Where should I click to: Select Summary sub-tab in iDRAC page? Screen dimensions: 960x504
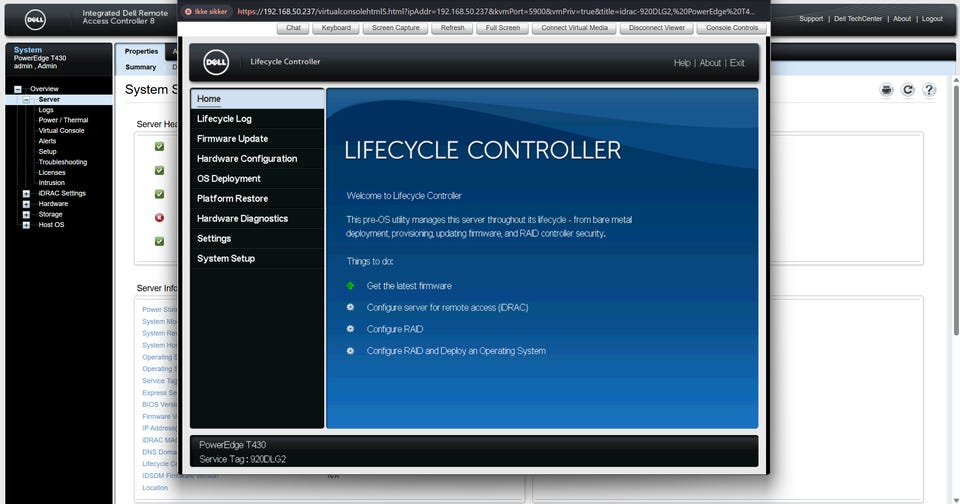click(x=141, y=67)
